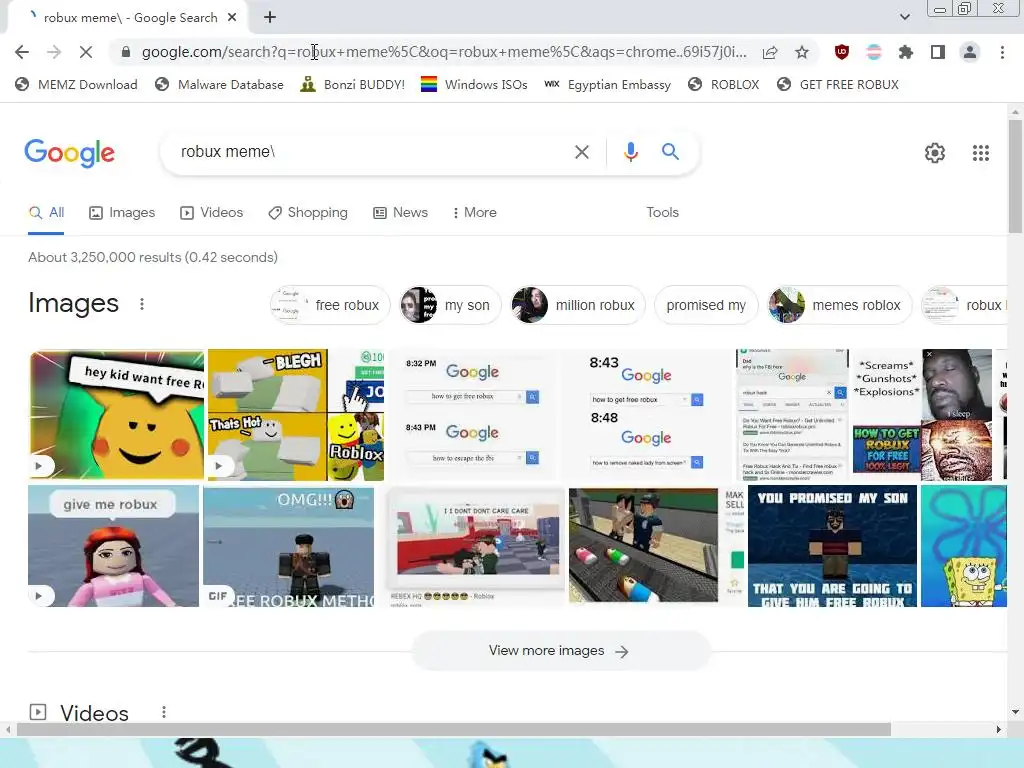Open the ROBLOX bookmark

pos(724,85)
